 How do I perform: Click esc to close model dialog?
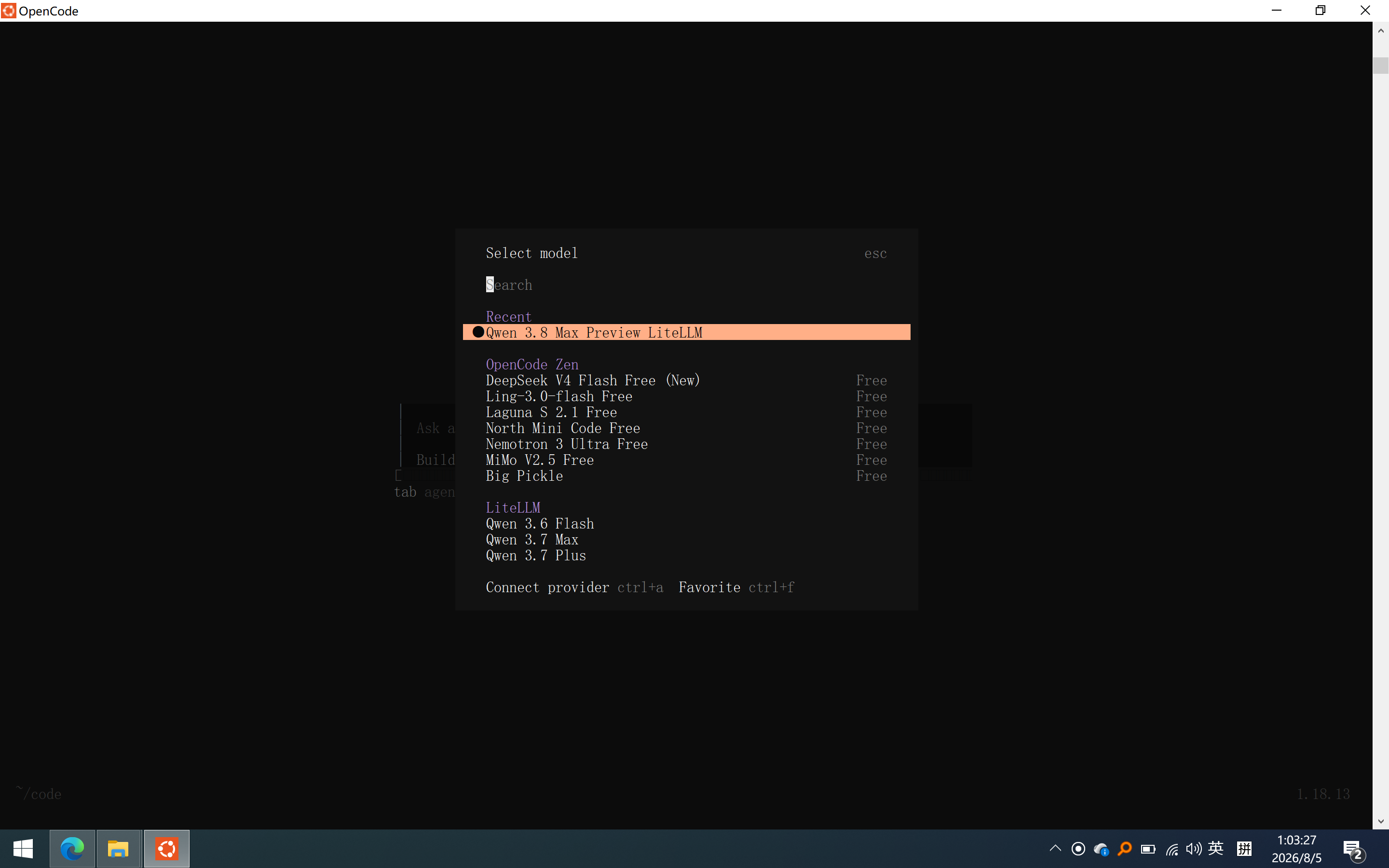(x=875, y=253)
